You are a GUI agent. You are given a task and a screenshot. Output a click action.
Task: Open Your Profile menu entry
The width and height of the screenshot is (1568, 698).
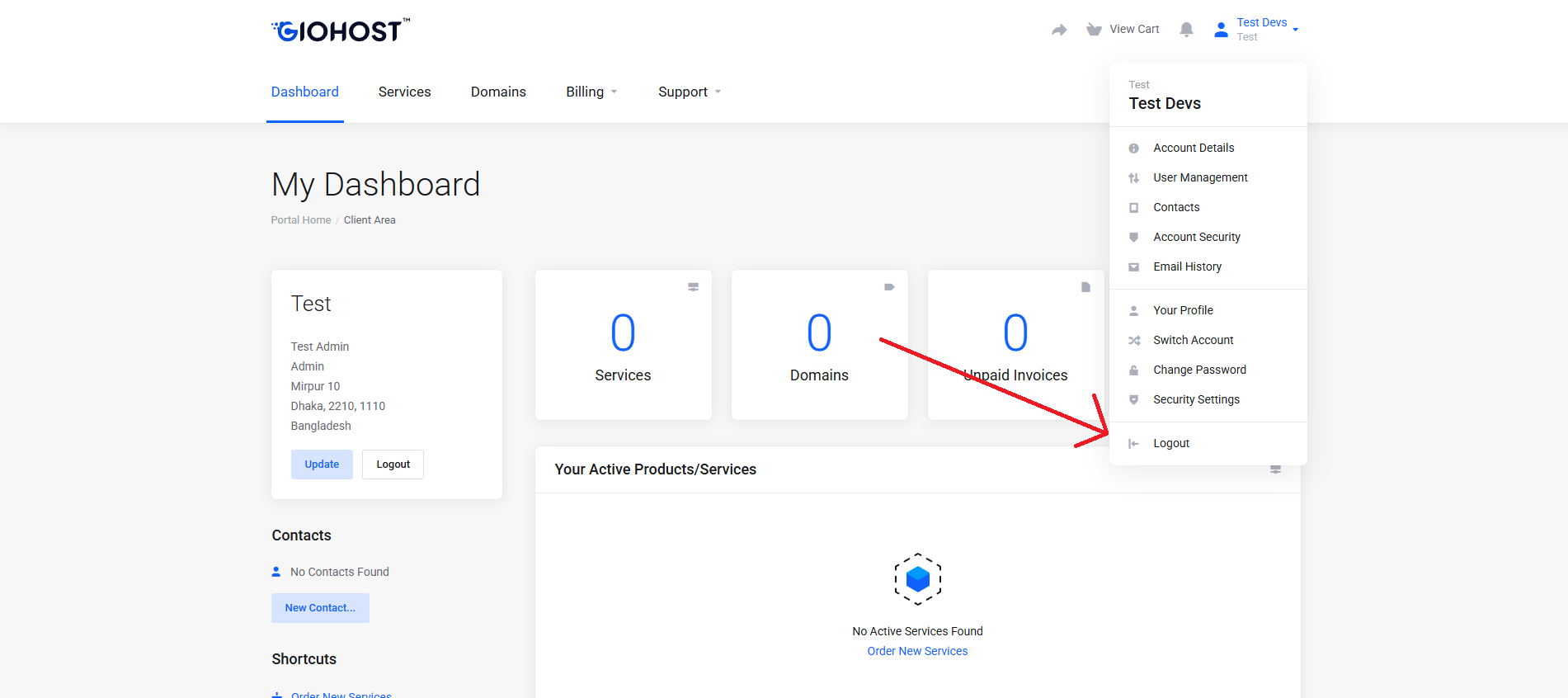coord(1208,311)
